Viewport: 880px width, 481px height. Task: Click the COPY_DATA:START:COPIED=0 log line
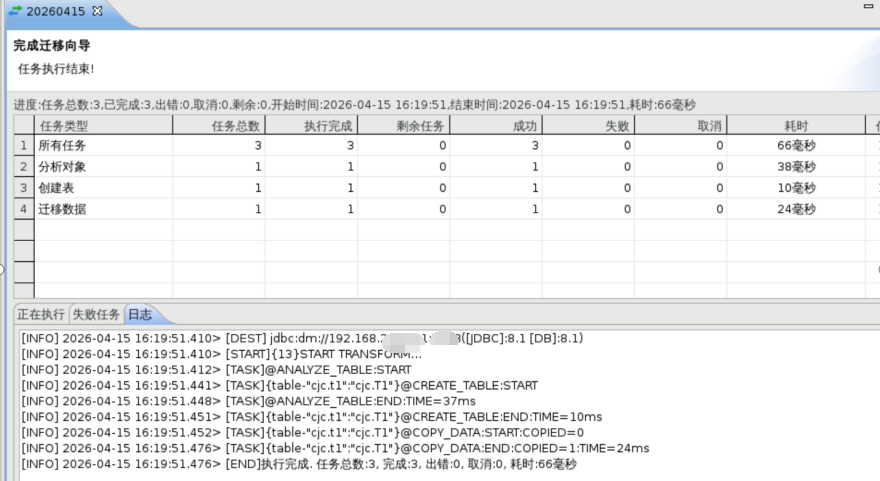[302, 433]
